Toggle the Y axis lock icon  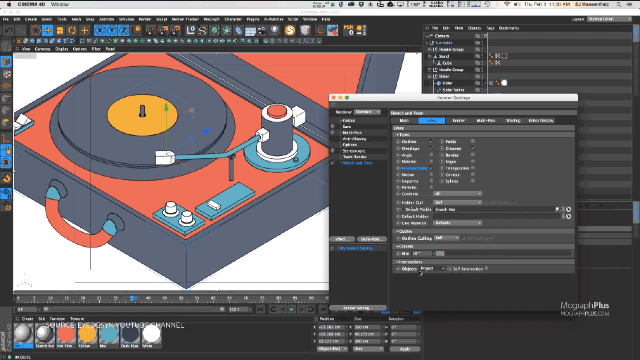(x=112, y=30)
